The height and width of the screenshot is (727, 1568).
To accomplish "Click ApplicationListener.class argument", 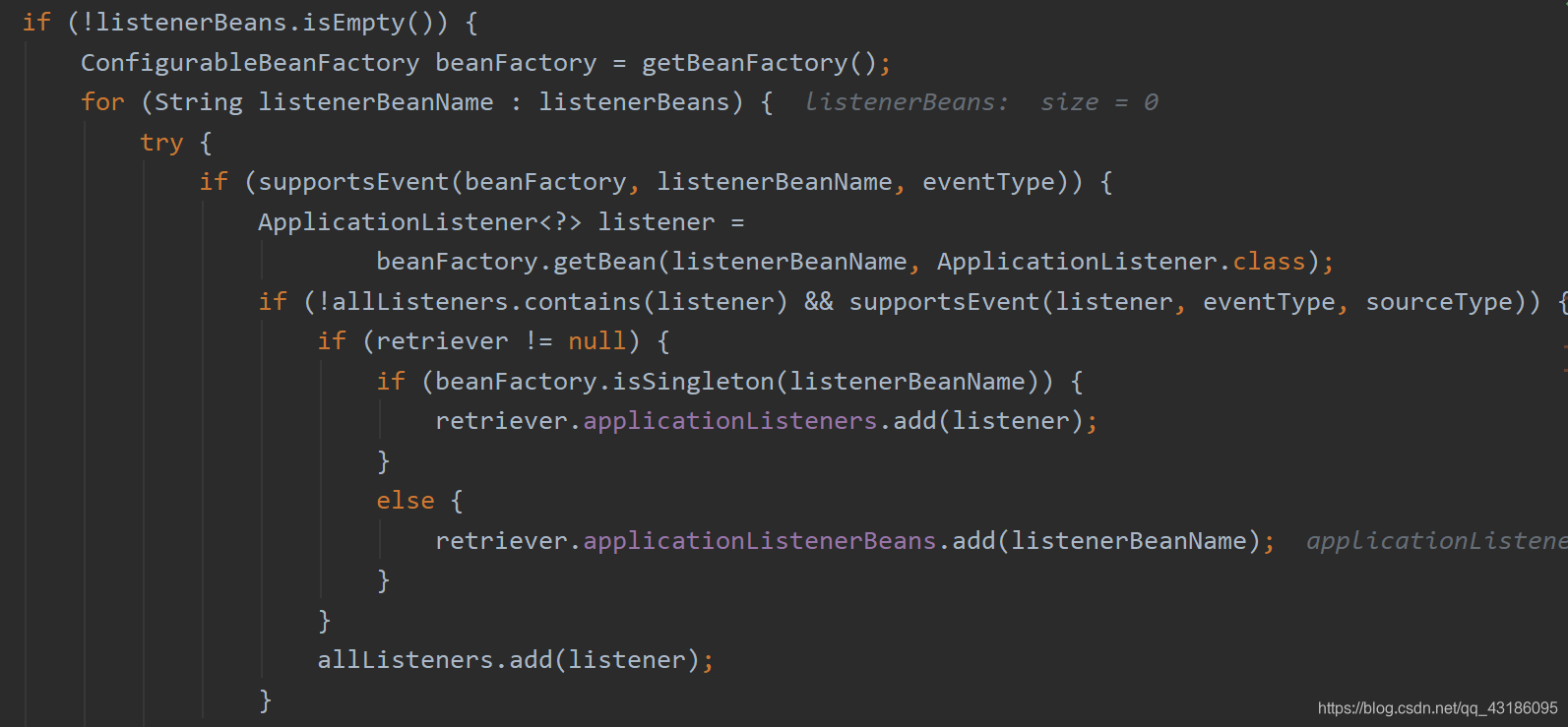I will tap(1121, 262).
